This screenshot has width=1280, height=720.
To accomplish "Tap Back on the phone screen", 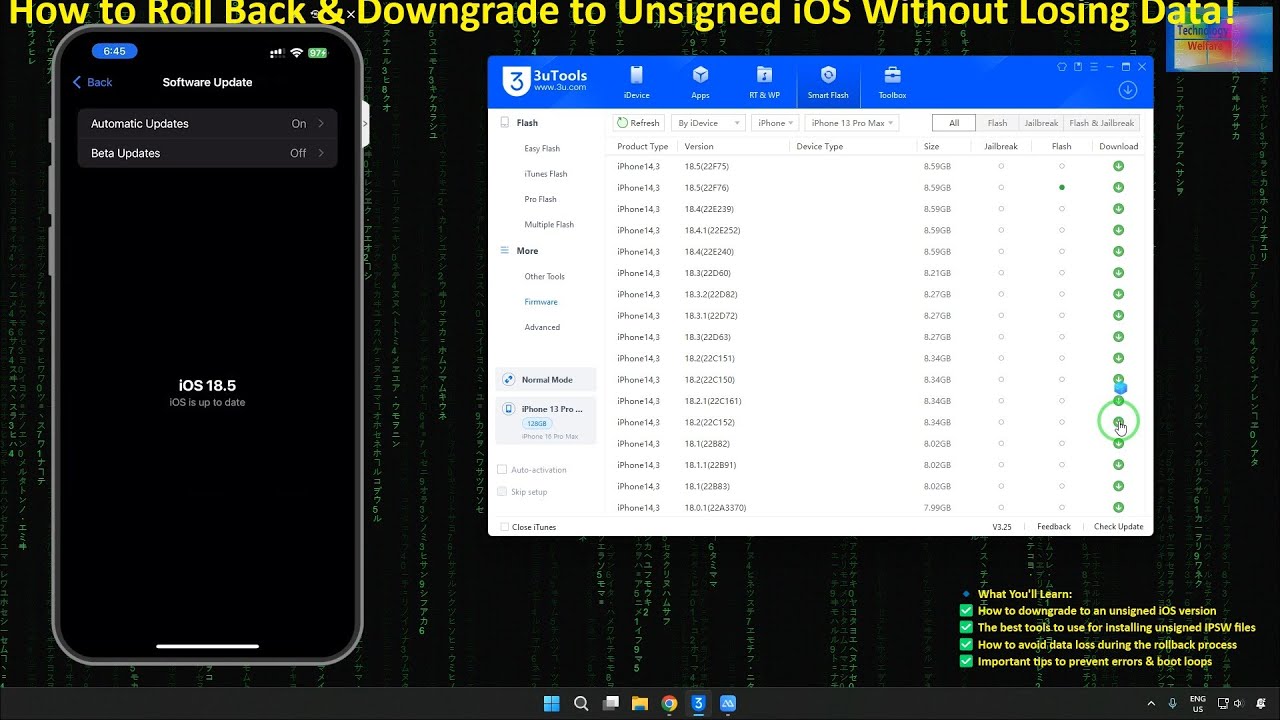I will pyautogui.click(x=92, y=82).
